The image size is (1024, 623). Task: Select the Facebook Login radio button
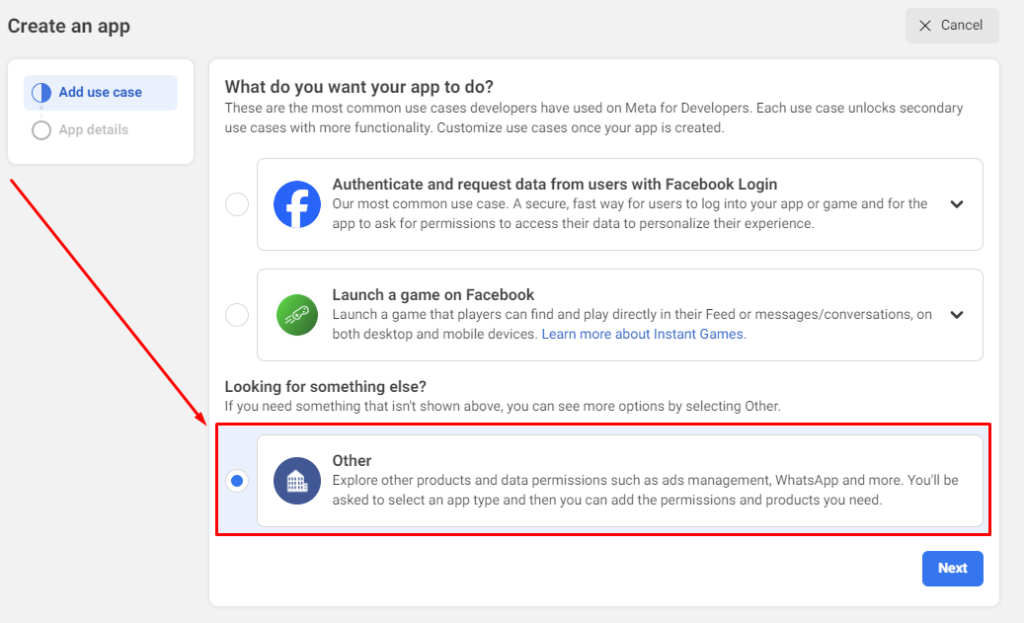pyautogui.click(x=237, y=204)
